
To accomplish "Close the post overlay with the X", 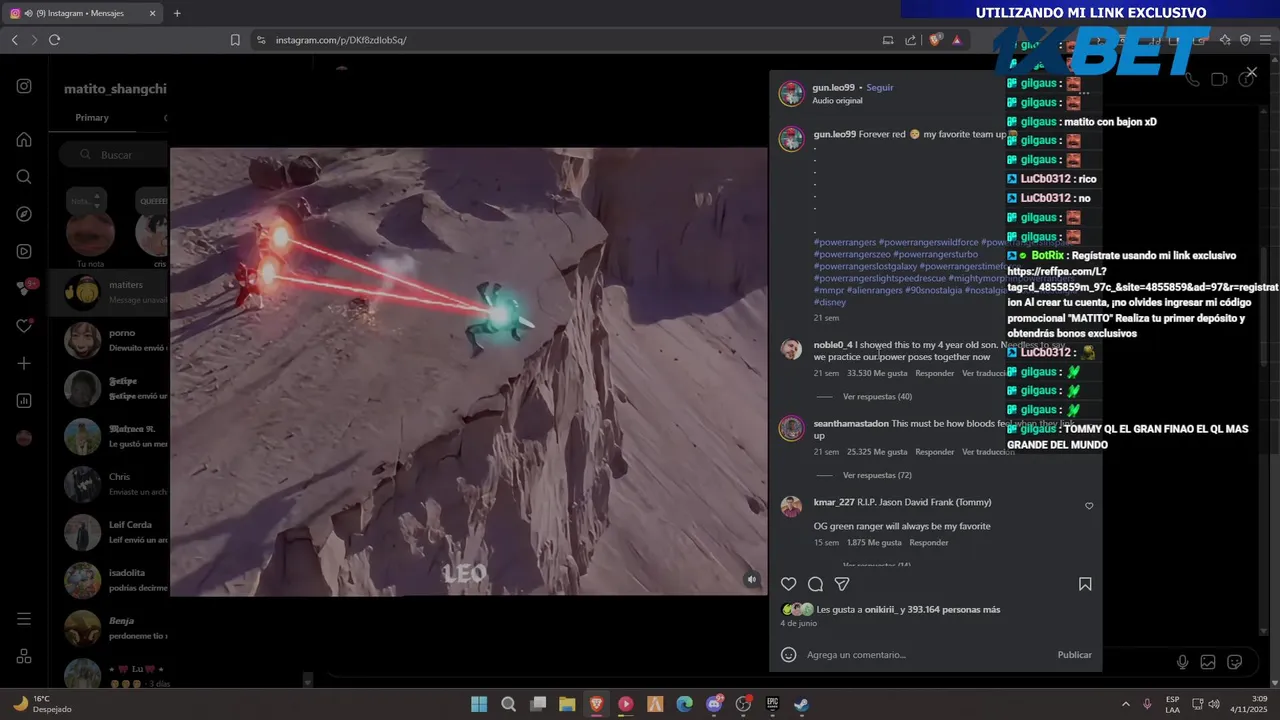I will pyautogui.click(x=1251, y=73).
